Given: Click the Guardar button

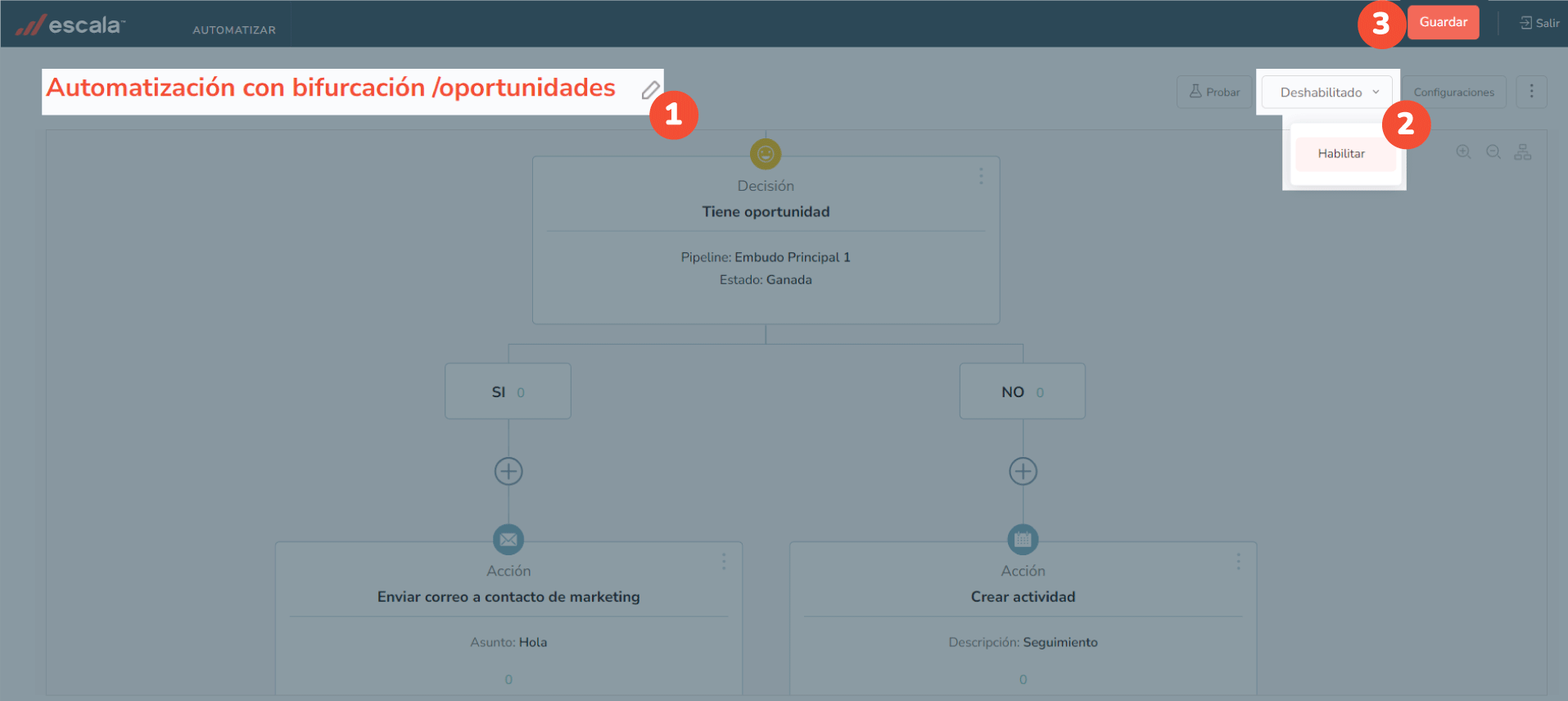Looking at the screenshot, I should click(1443, 22).
